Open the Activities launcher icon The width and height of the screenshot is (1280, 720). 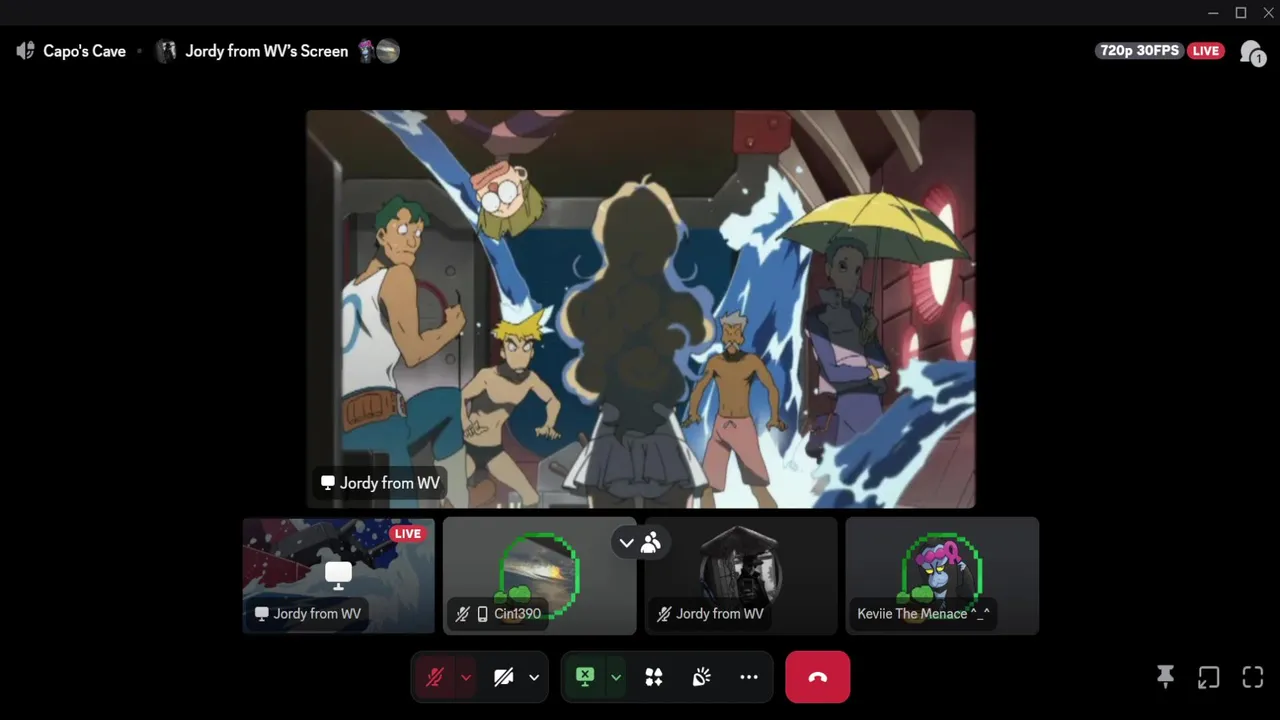(x=654, y=677)
